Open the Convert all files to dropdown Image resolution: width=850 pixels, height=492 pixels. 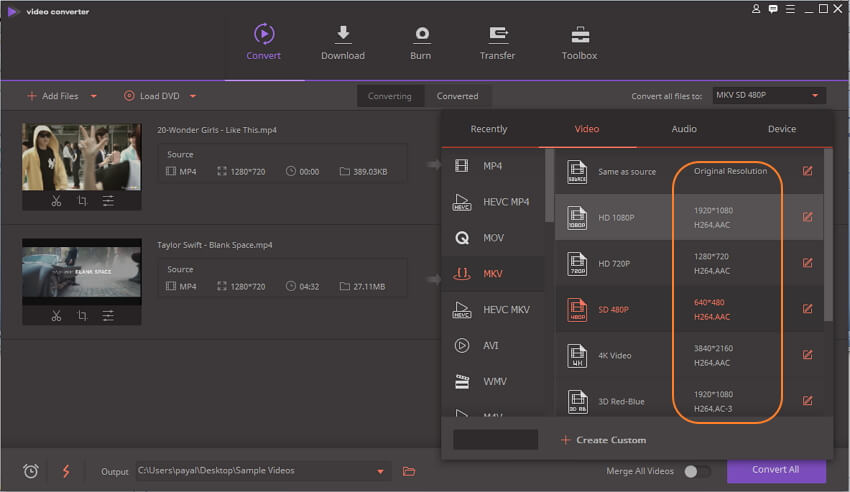click(769, 95)
